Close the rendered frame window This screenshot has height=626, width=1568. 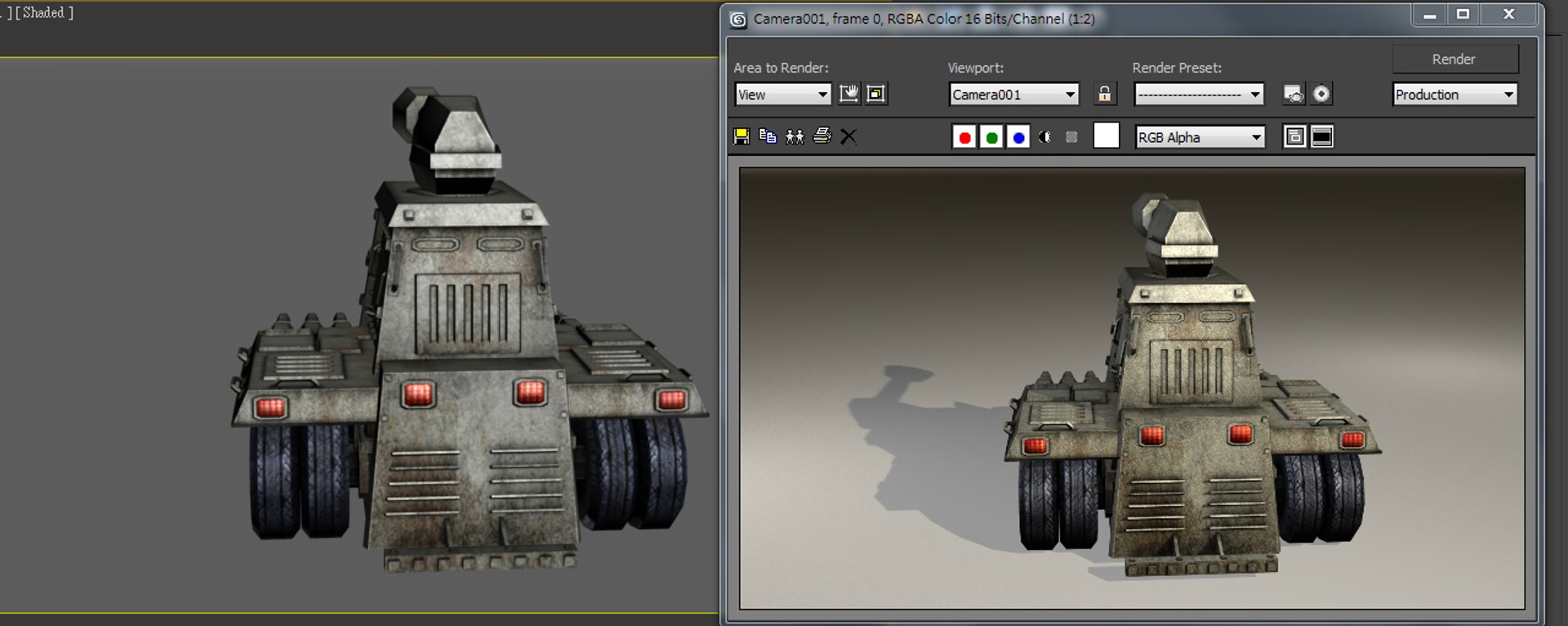coord(1509,15)
